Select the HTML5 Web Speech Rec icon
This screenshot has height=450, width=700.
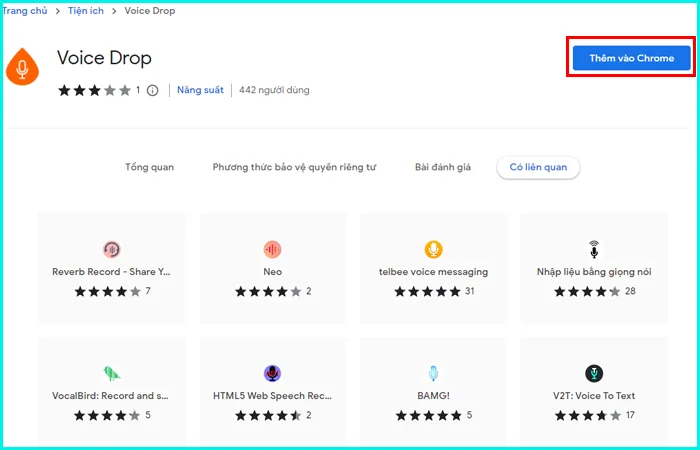pyautogui.click(x=272, y=373)
